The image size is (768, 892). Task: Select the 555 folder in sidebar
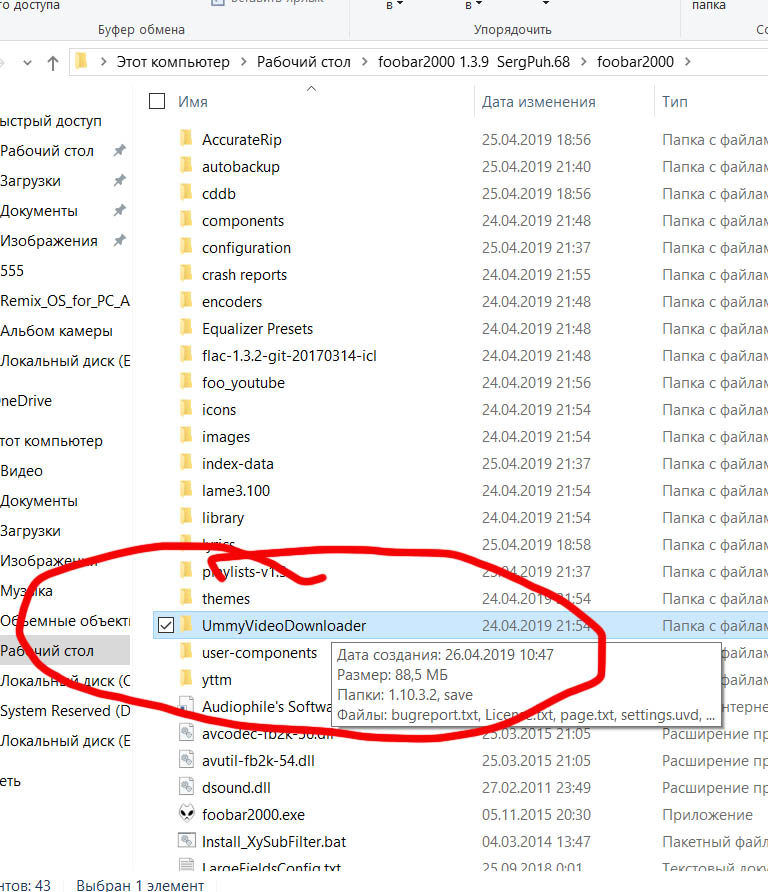pos(12,271)
